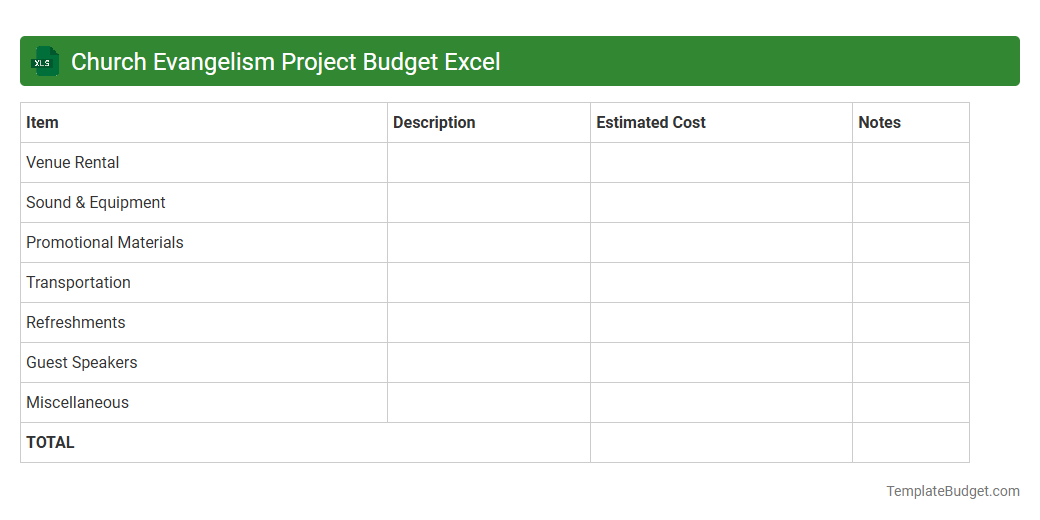The height and width of the screenshot is (520, 1040).
Task: Click the Estimated Cost cell for Miscellaneous
Action: click(722, 403)
